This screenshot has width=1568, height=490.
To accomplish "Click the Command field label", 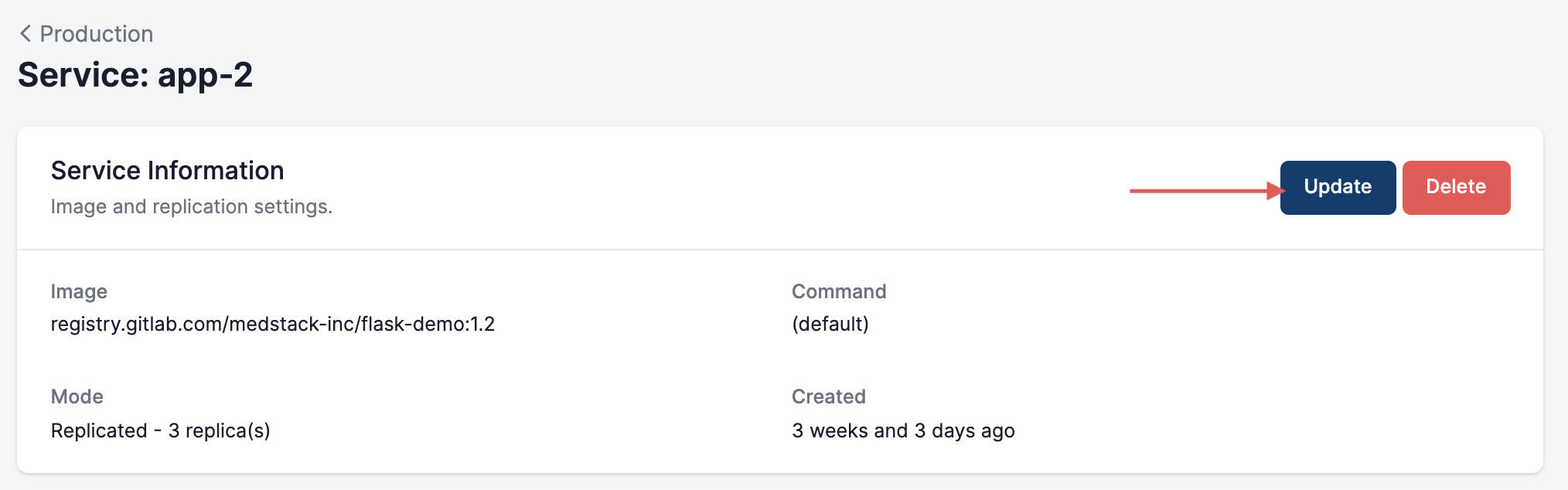I will click(x=839, y=291).
